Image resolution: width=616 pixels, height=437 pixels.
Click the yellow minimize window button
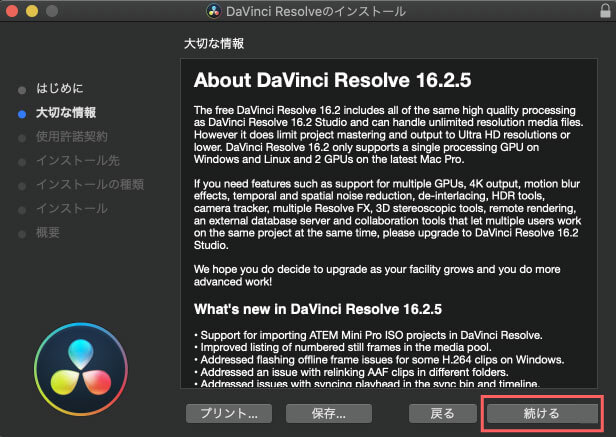click(32, 11)
